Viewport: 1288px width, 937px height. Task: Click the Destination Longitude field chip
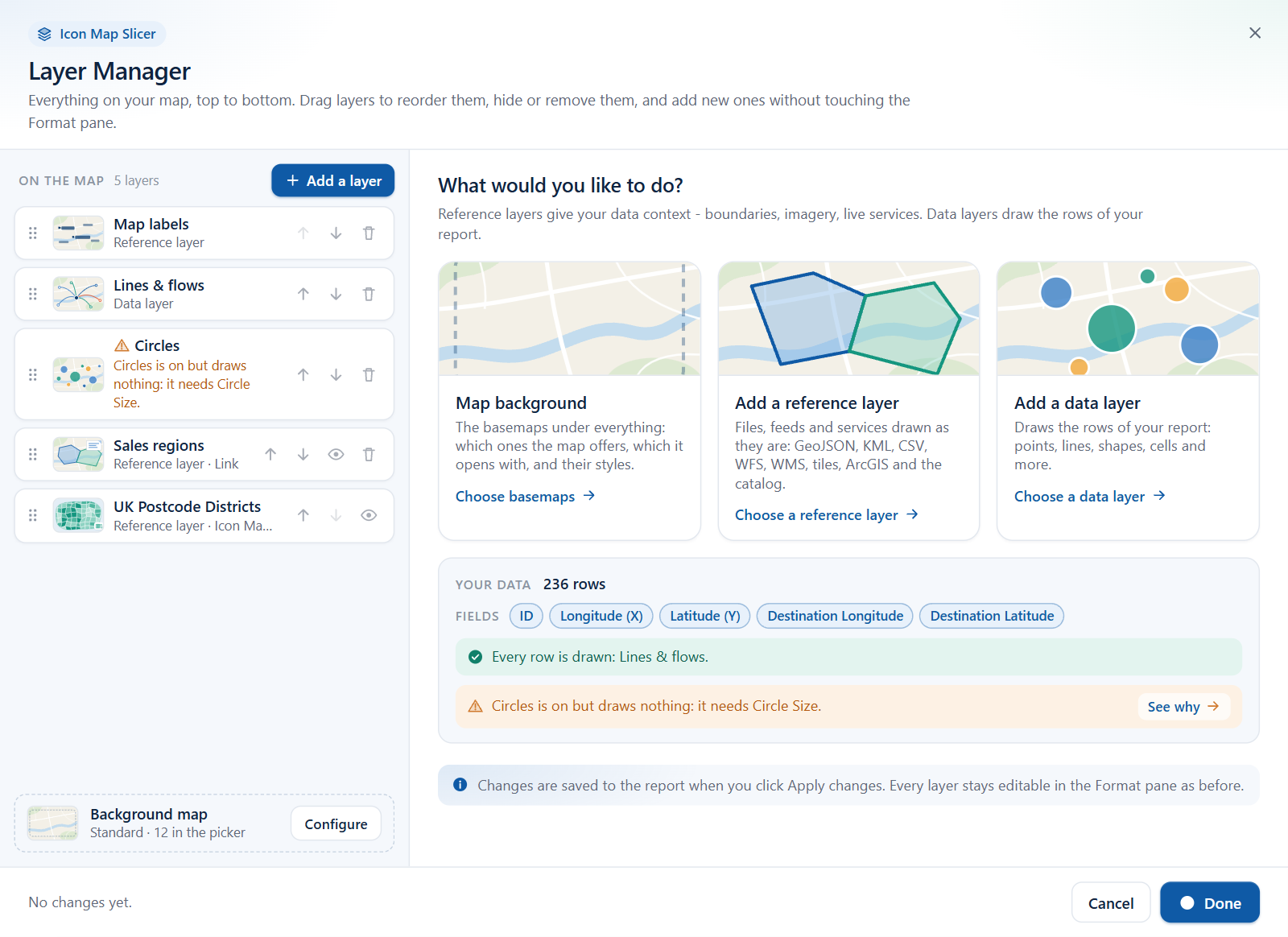click(x=836, y=617)
